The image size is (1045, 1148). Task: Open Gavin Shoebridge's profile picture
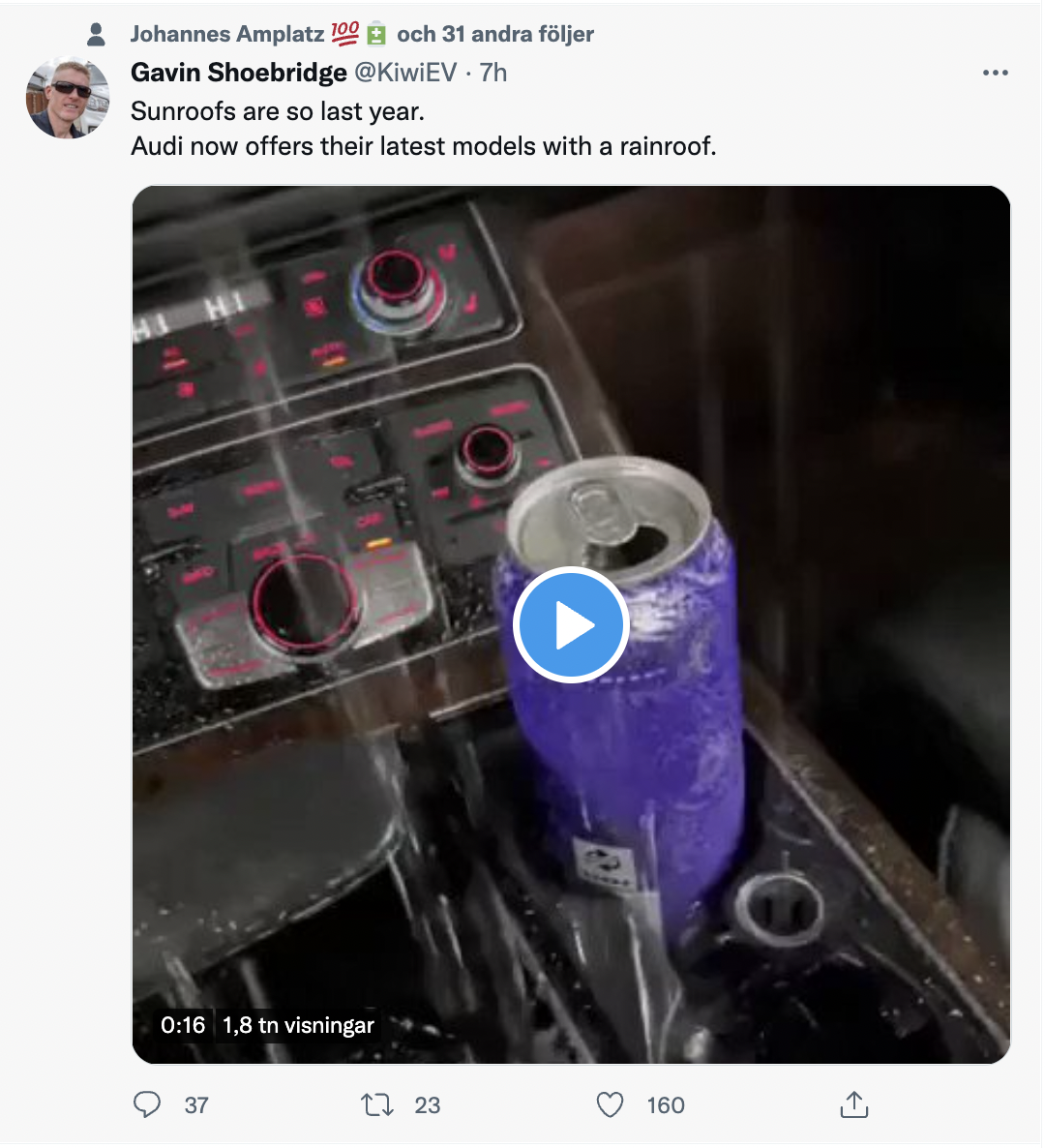click(x=68, y=97)
